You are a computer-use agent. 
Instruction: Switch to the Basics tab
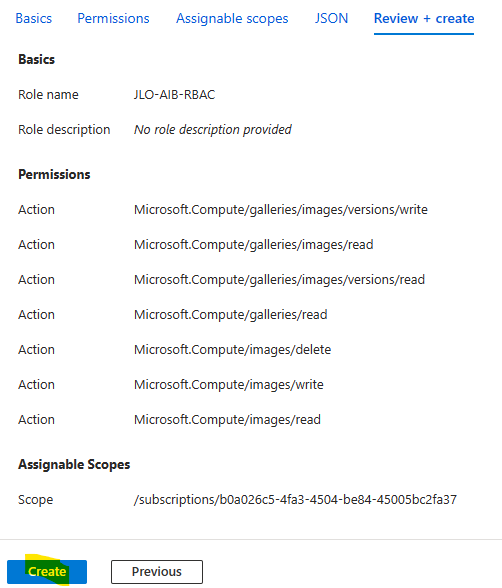33,18
